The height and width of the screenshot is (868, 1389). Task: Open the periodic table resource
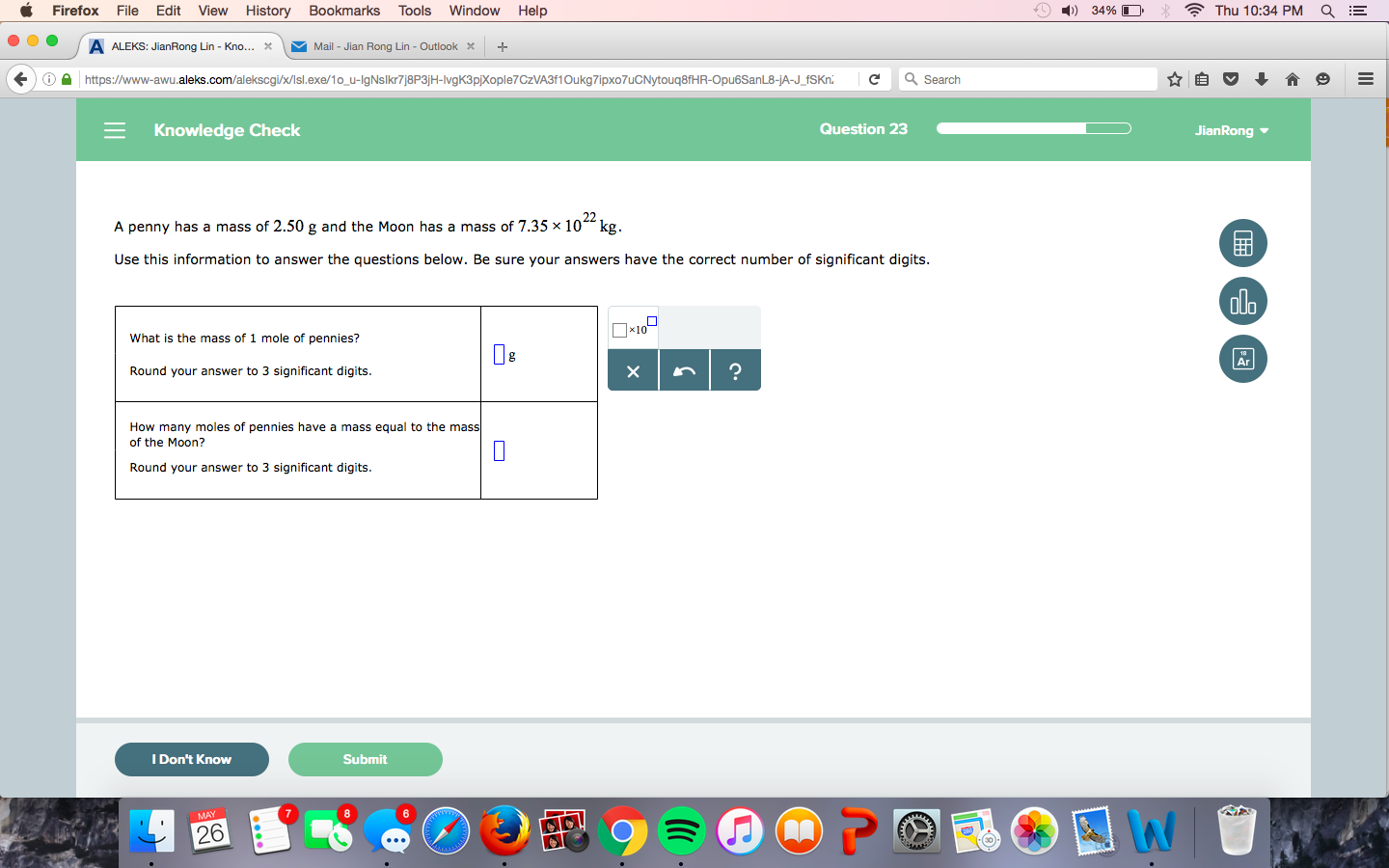click(x=1242, y=359)
